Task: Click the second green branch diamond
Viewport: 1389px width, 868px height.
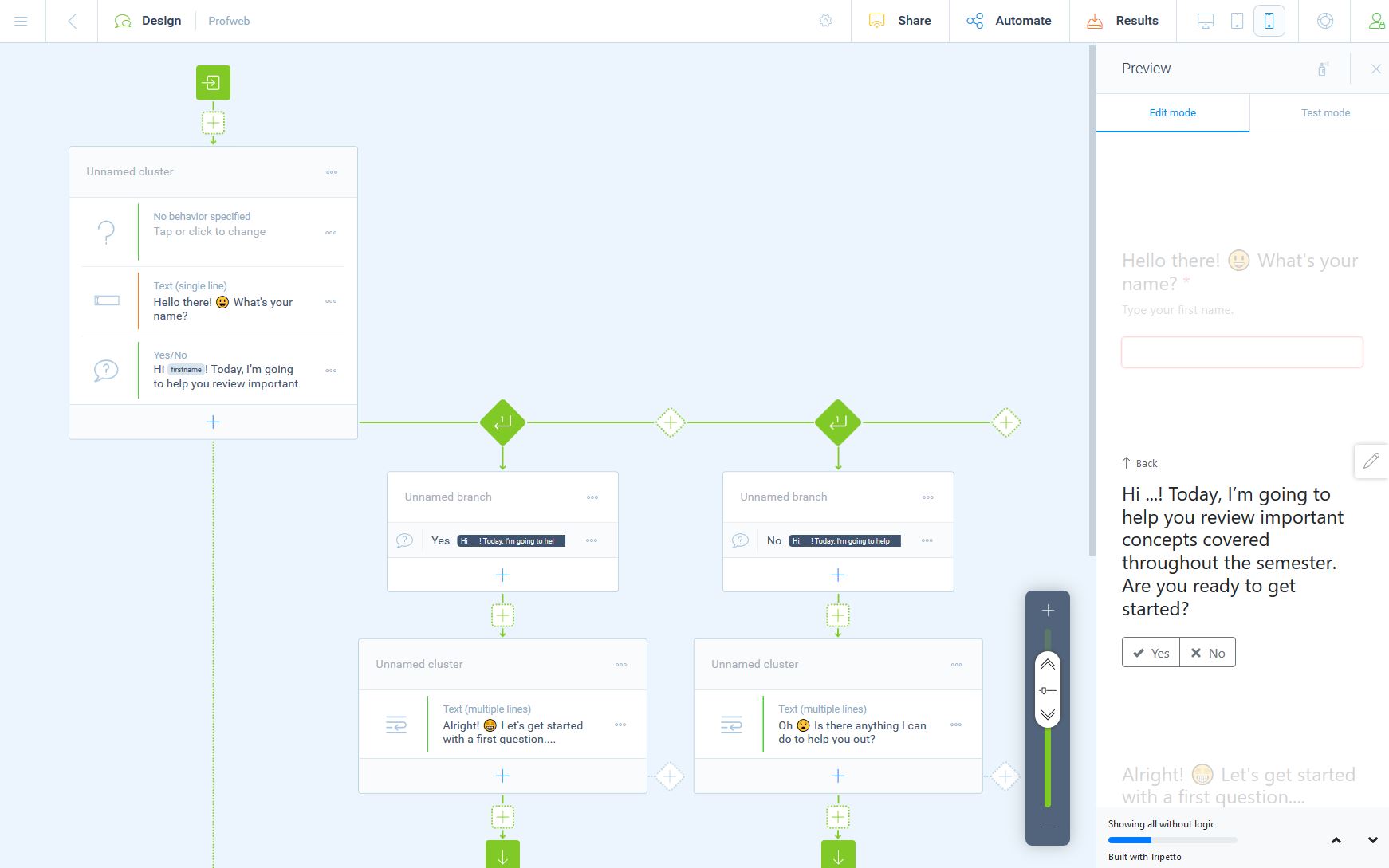Action: pyautogui.click(x=838, y=422)
